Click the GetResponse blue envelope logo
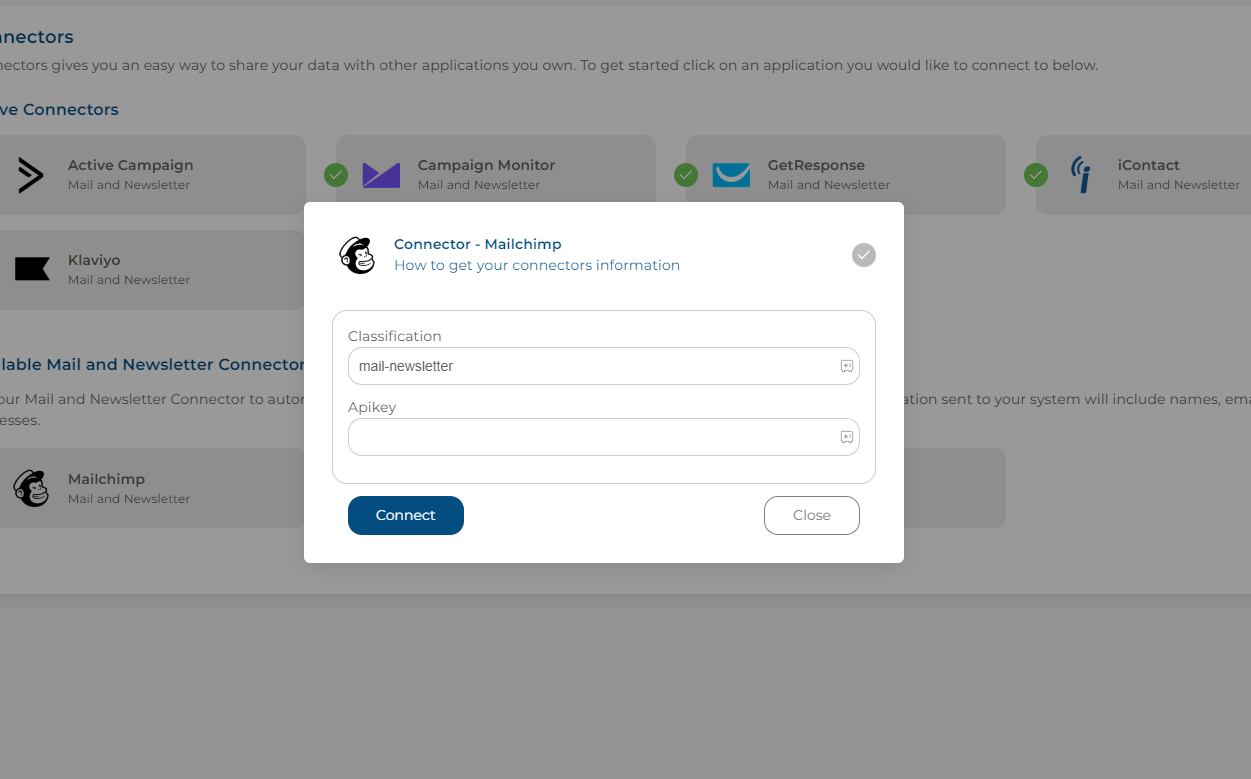The width and height of the screenshot is (1251, 779). point(731,175)
